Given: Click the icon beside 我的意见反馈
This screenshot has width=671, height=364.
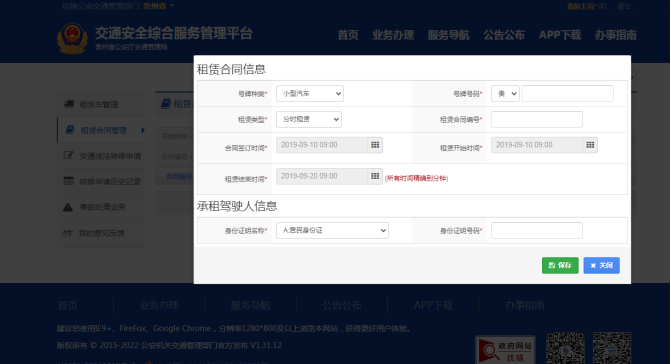Looking at the screenshot, I should [x=67, y=233].
